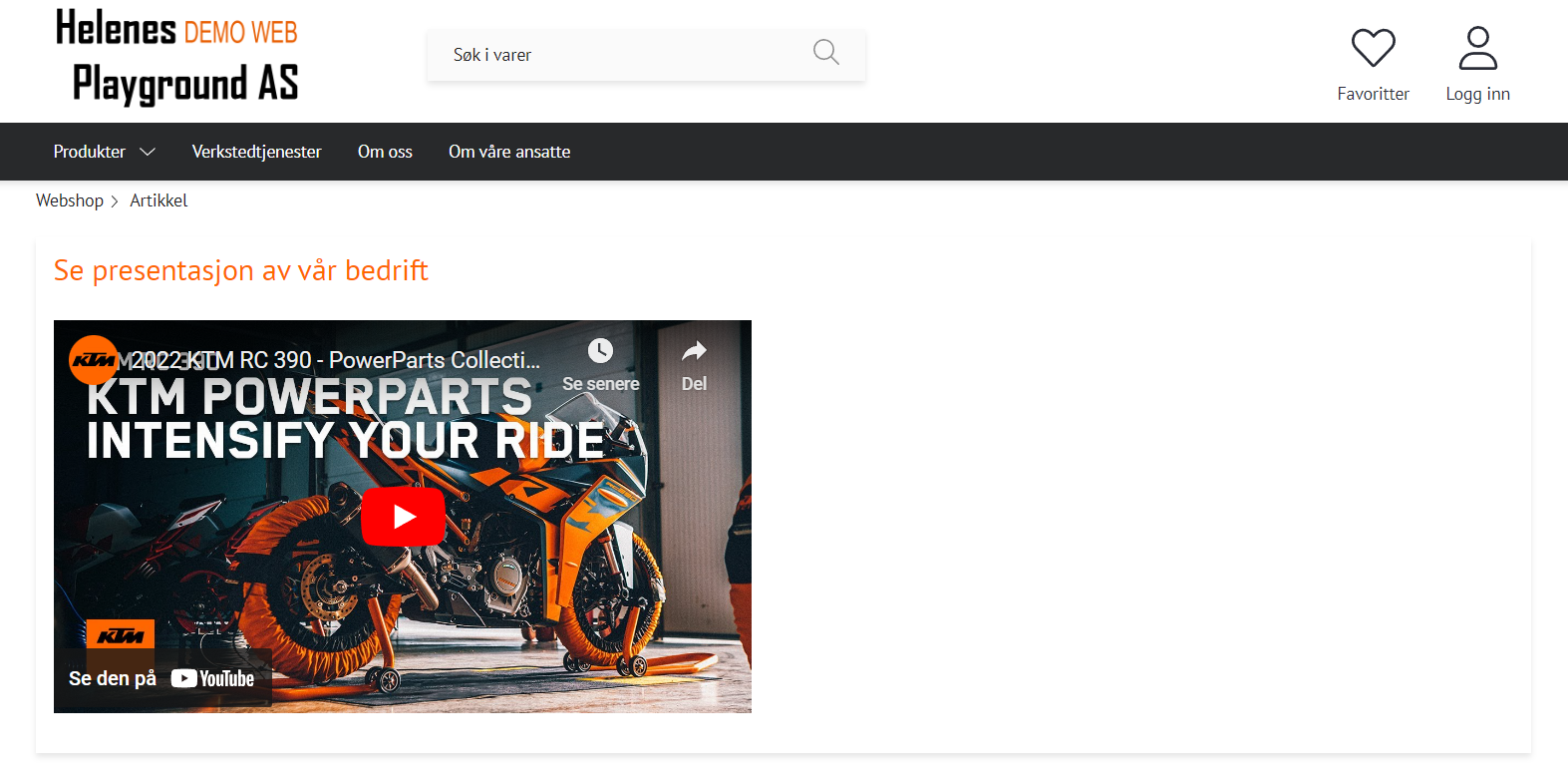Click the Logg inn label

(1477, 94)
